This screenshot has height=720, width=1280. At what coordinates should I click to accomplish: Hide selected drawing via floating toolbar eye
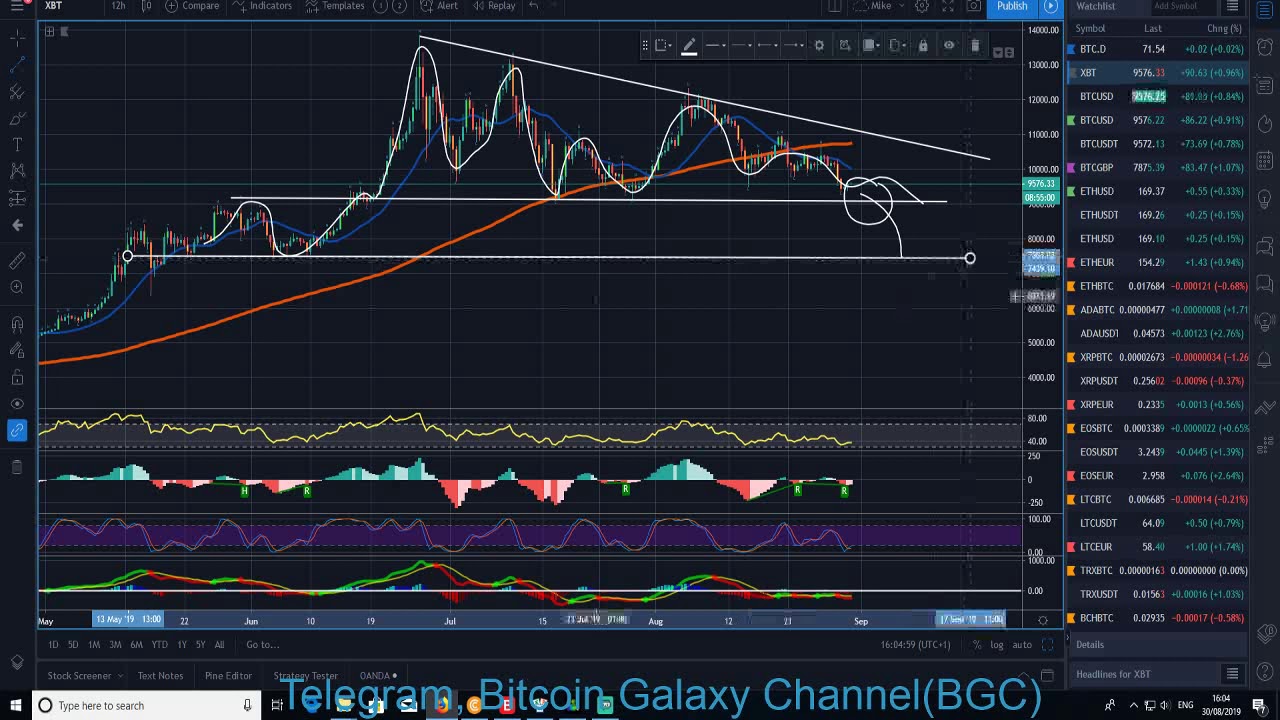(x=949, y=45)
